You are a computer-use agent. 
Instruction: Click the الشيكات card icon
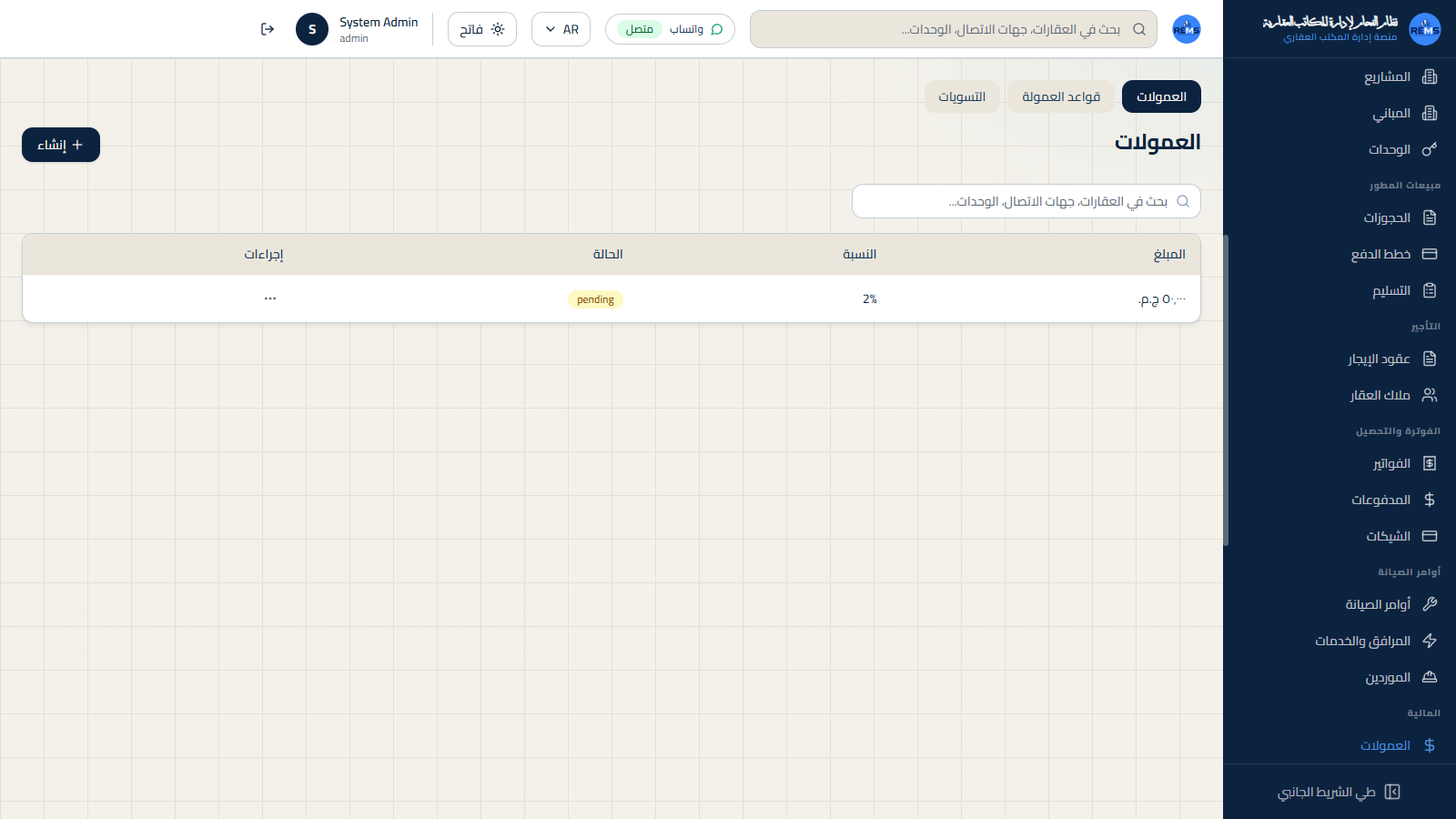point(1430,536)
